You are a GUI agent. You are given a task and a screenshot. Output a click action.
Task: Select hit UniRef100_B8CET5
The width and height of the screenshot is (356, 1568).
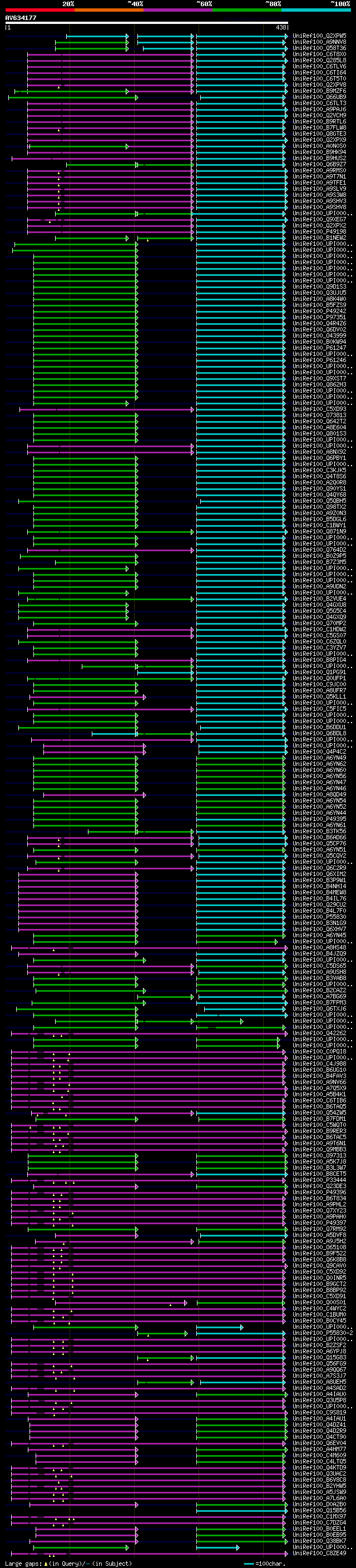click(x=319, y=1174)
